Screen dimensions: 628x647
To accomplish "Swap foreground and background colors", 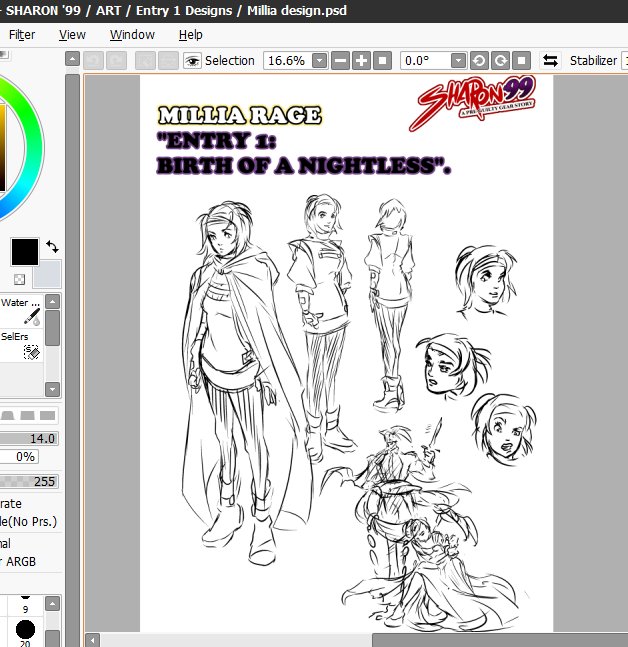I will (52, 246).
